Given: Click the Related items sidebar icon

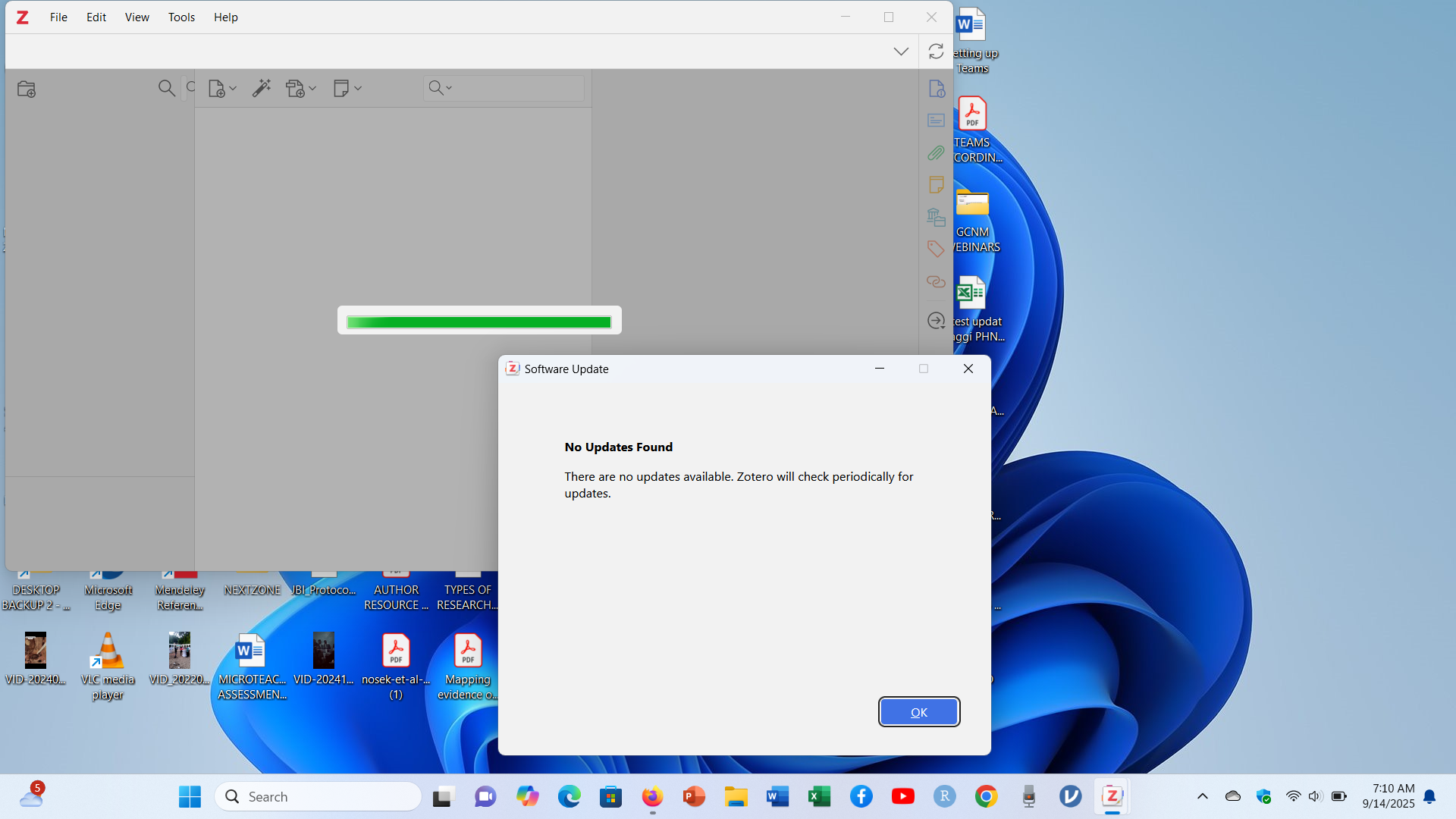Looking at the screenshot, I should [936, 281].
